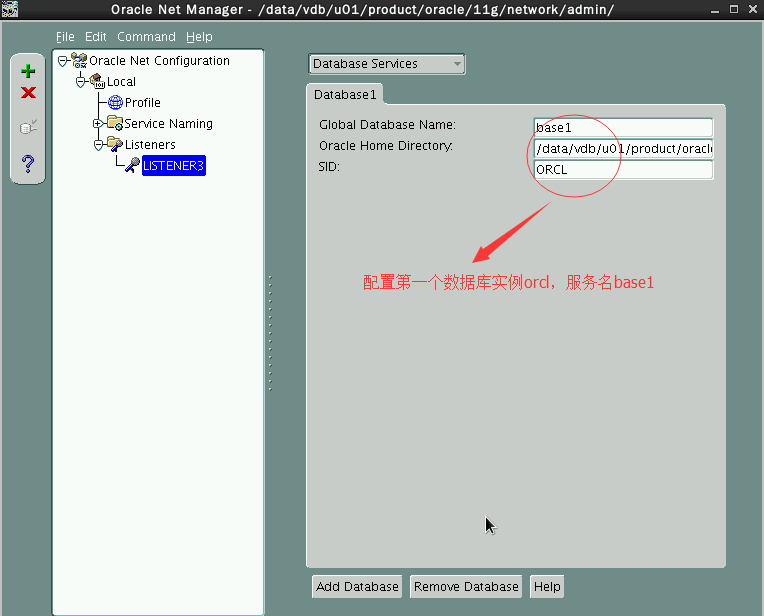The image size is (764, 616).
Task: Click the Add Database button
Action: 357,586
